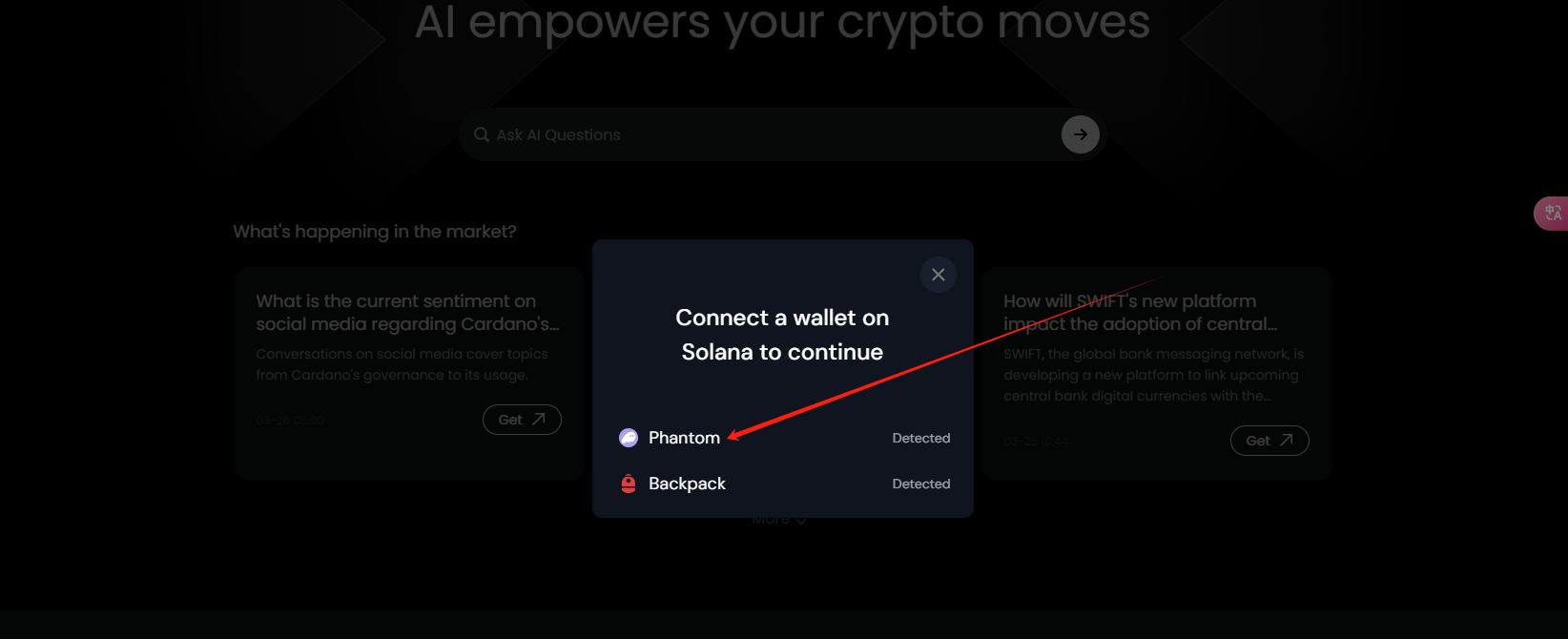Open the translate widget on right edge
The height and width of the screenshot is (639, 1568).
[1552, 213]
